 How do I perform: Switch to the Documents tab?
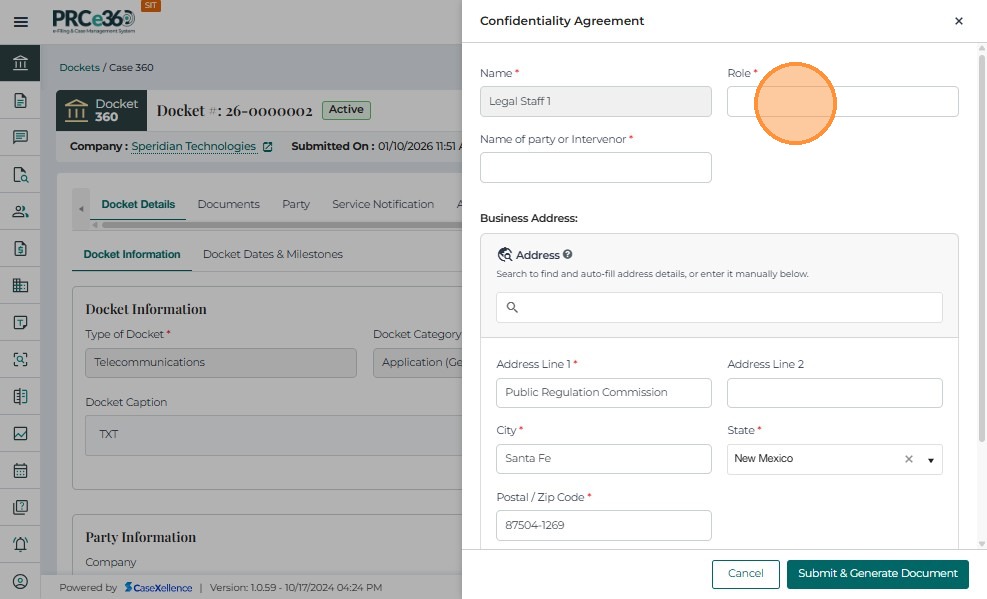point(228,204)
